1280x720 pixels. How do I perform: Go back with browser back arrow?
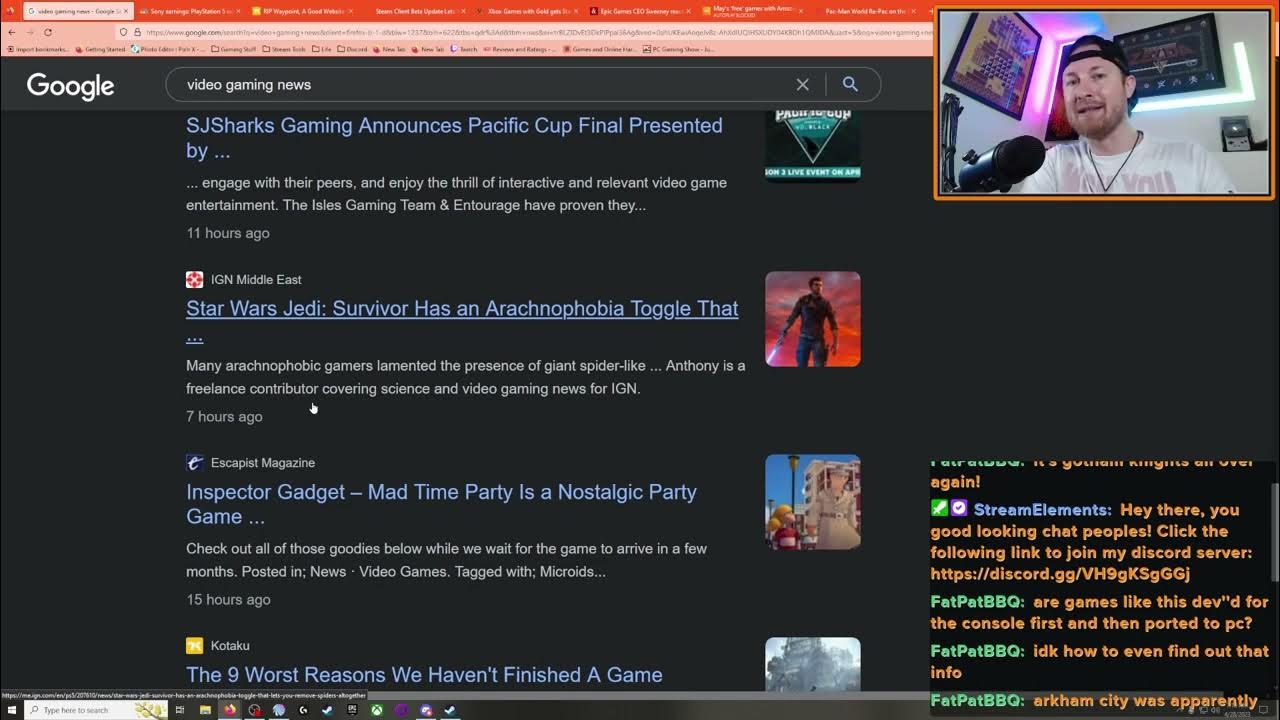pos(12,32)
